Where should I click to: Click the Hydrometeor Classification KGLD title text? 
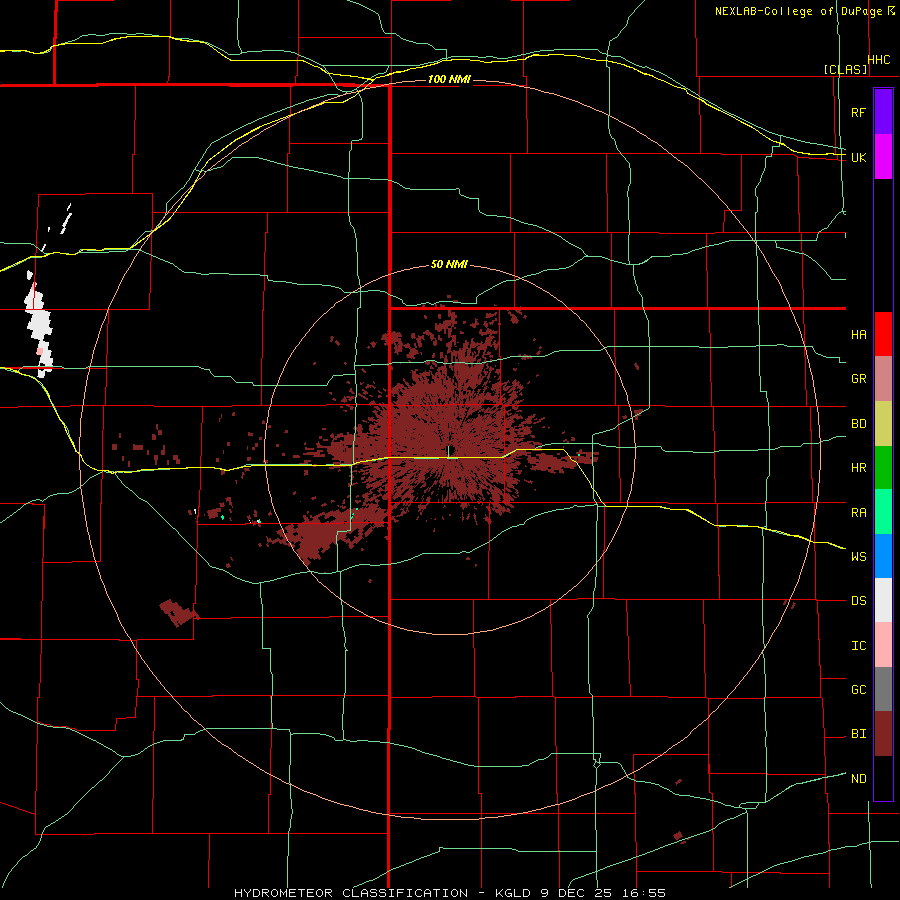450,893
